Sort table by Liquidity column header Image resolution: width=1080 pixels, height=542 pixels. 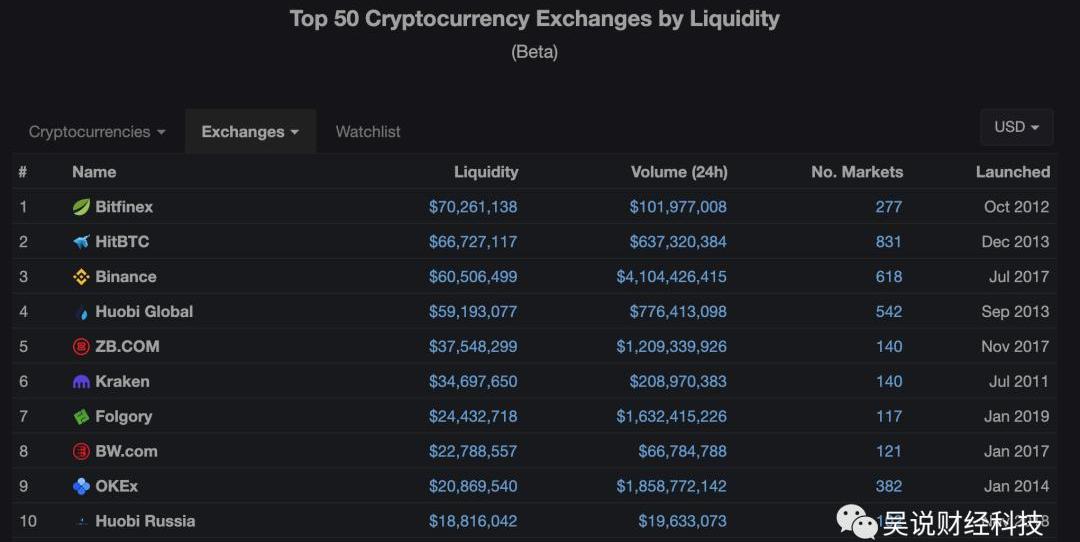pyautogui.click(x=486, y=172)
